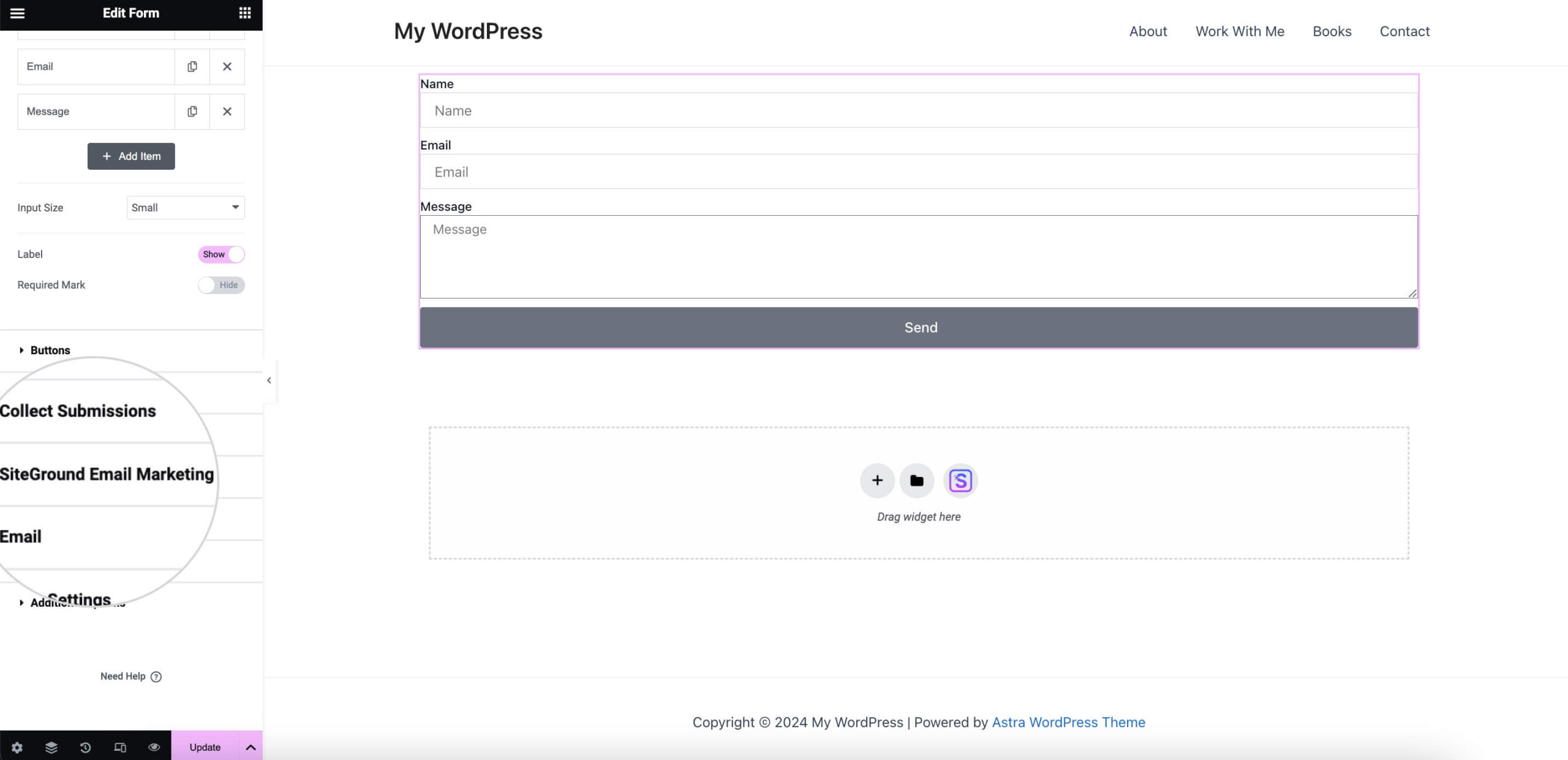The height and width of the screenshot is (760, 1568).
Task: Open the Work With Me menu item
Action: [x=1240, y=31]
